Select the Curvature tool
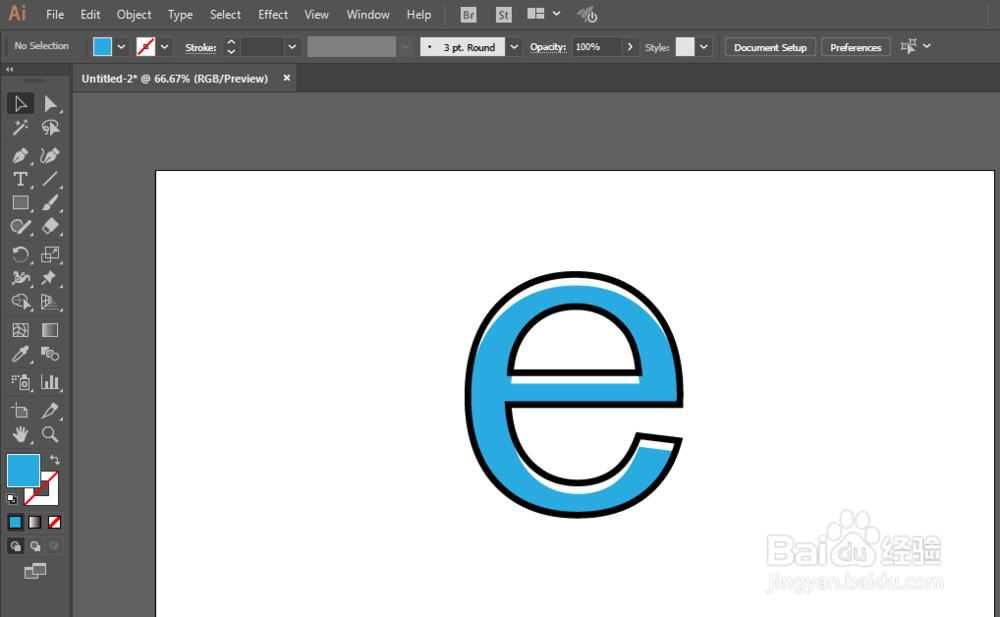Viewport: 1000px width, 617px height. point(50,155)
